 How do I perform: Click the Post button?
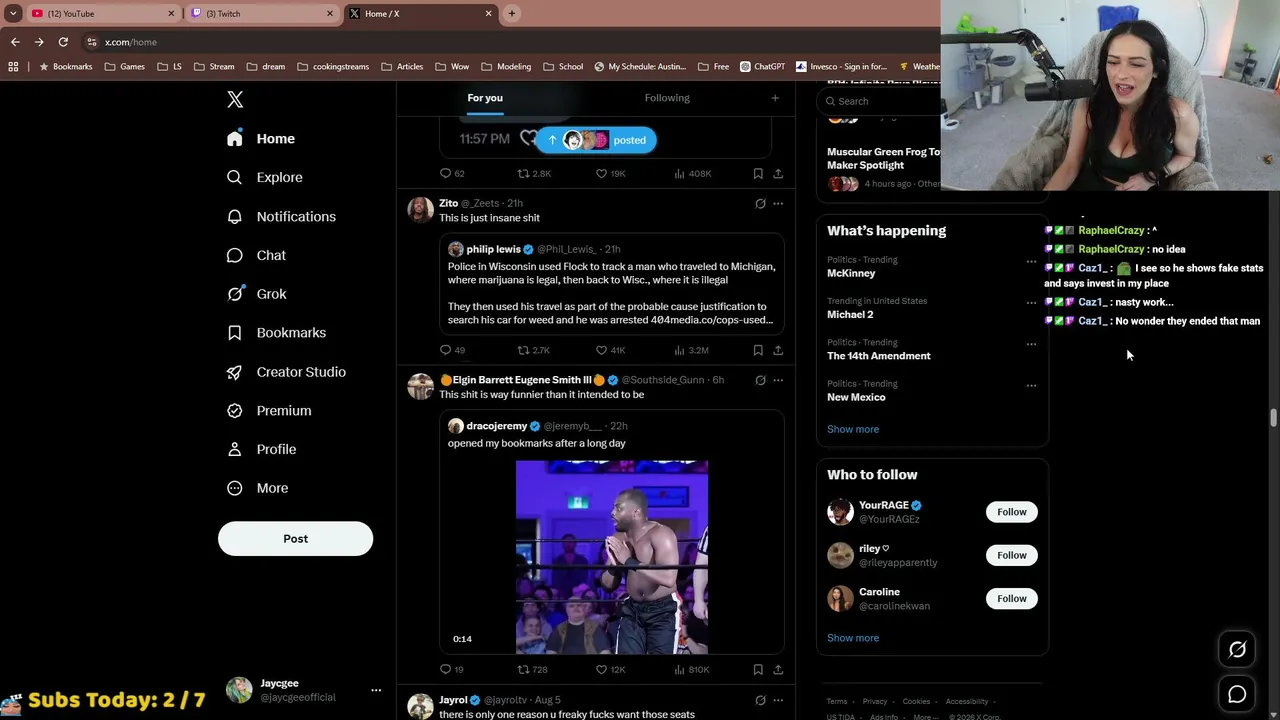tap(295, 539)
